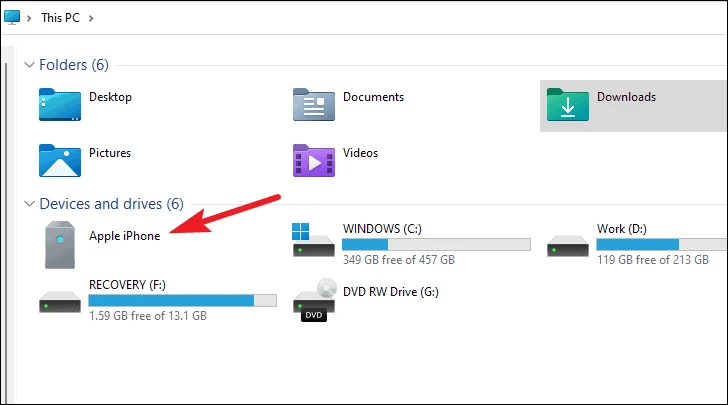Click the Desktop folder label

coord(110,97)
